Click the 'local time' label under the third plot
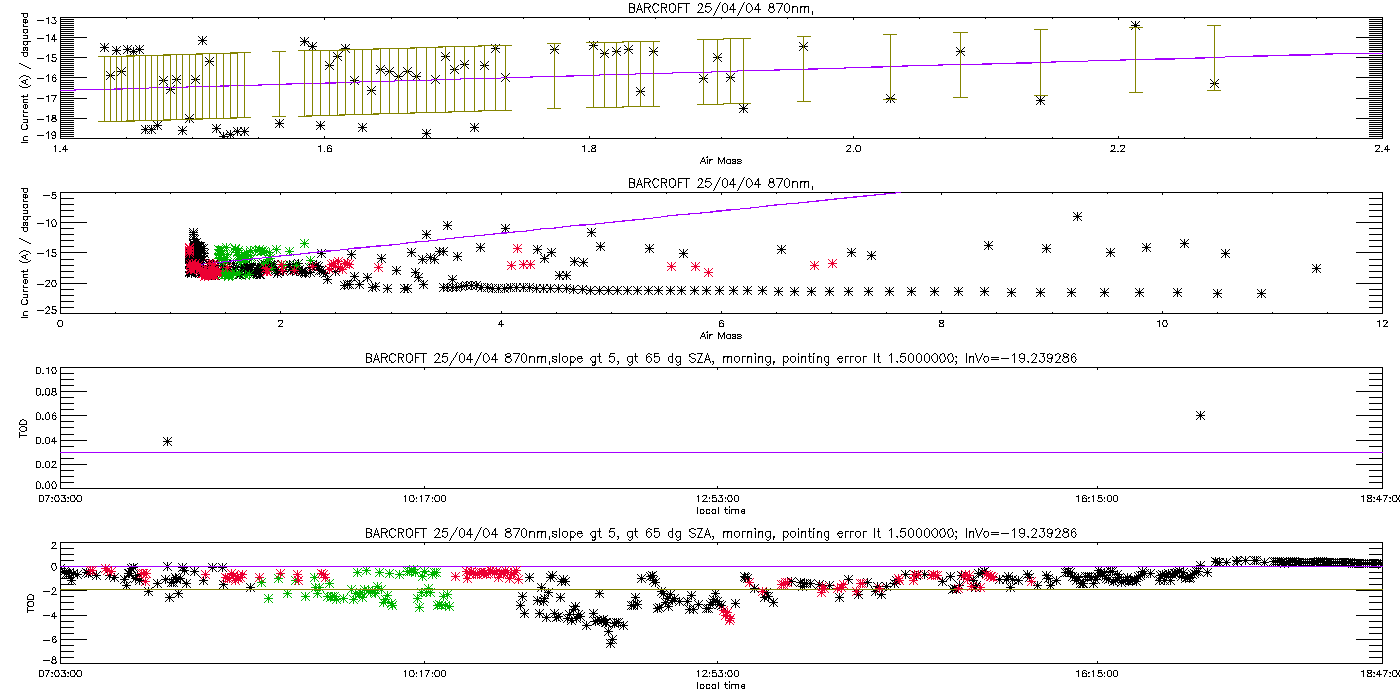The width and height of the screenshot is (1400, 700). pyautogui.click(x=720, y=510)
